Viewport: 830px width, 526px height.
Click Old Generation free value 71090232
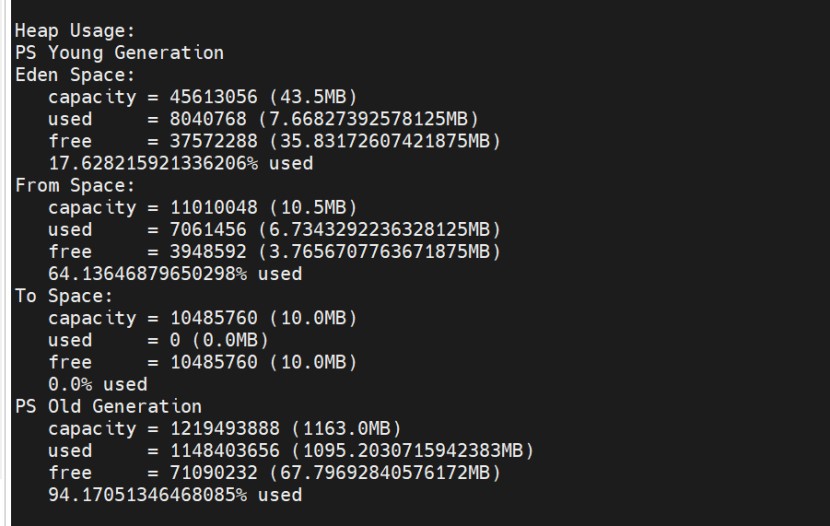click(213, 473)
